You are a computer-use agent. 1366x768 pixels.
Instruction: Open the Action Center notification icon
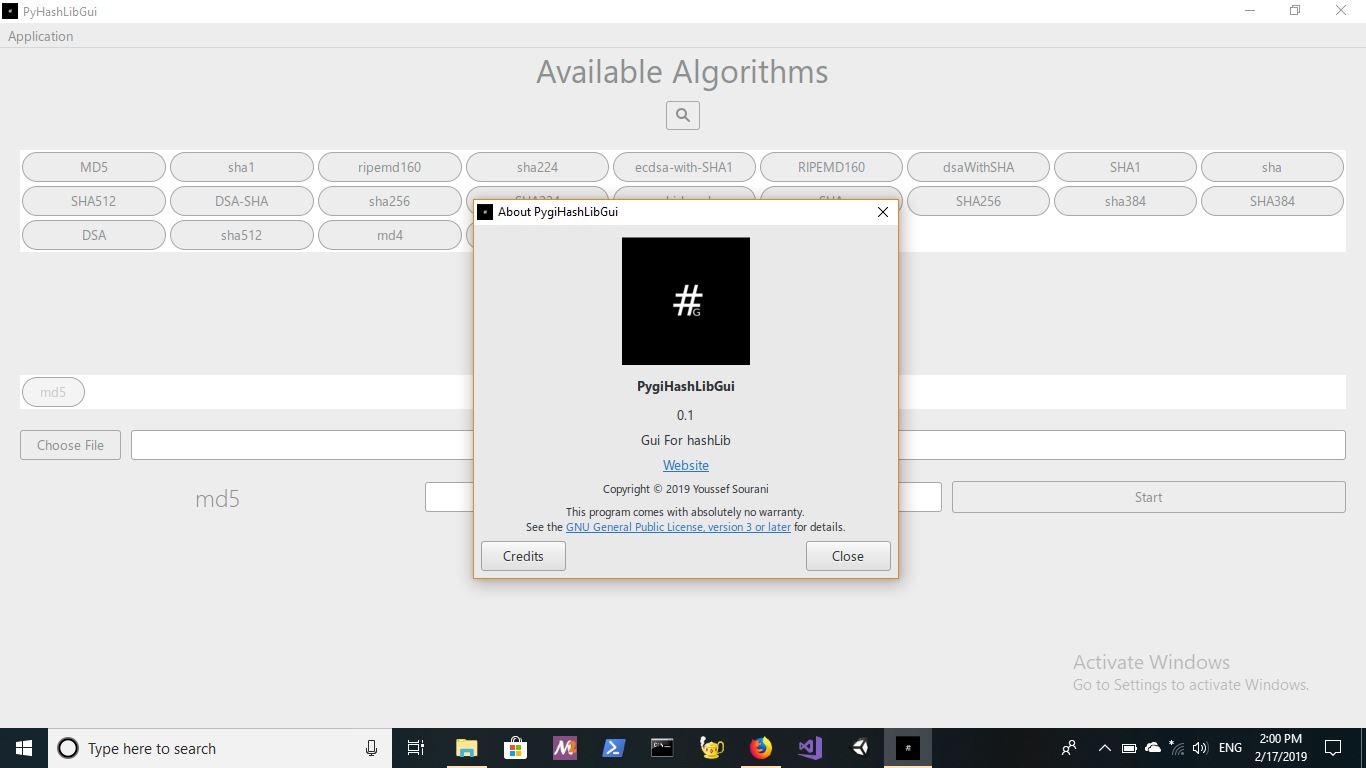[x=1333, y=748]
